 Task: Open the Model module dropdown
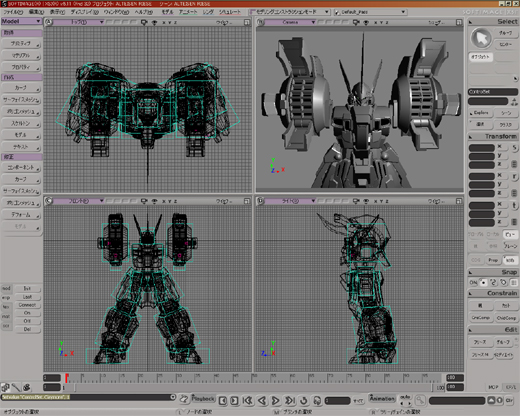click(x=21, y=21)
